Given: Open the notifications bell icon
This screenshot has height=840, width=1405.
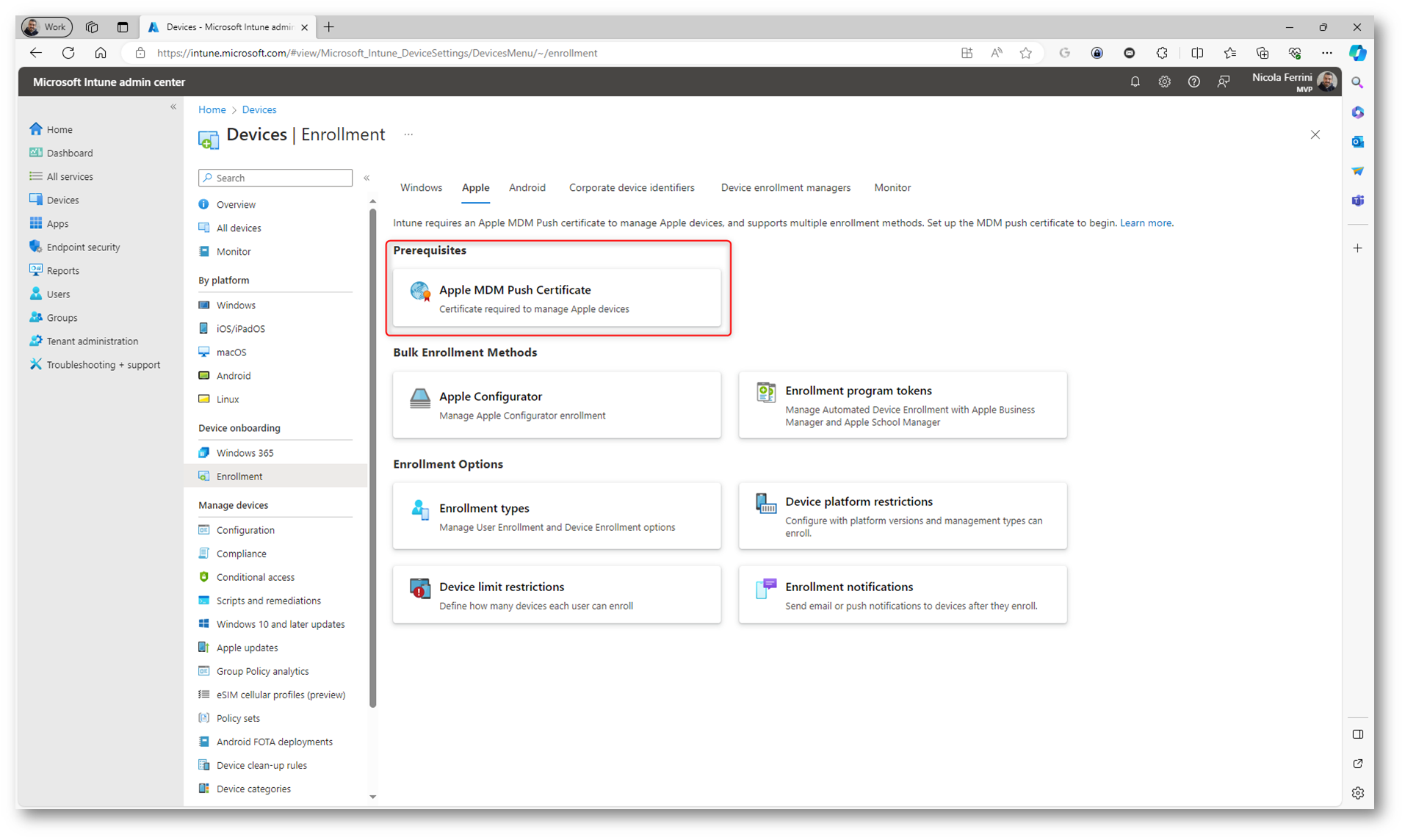Looking at the screenshot, I should pyautogui.click(x=1135, y=82).
